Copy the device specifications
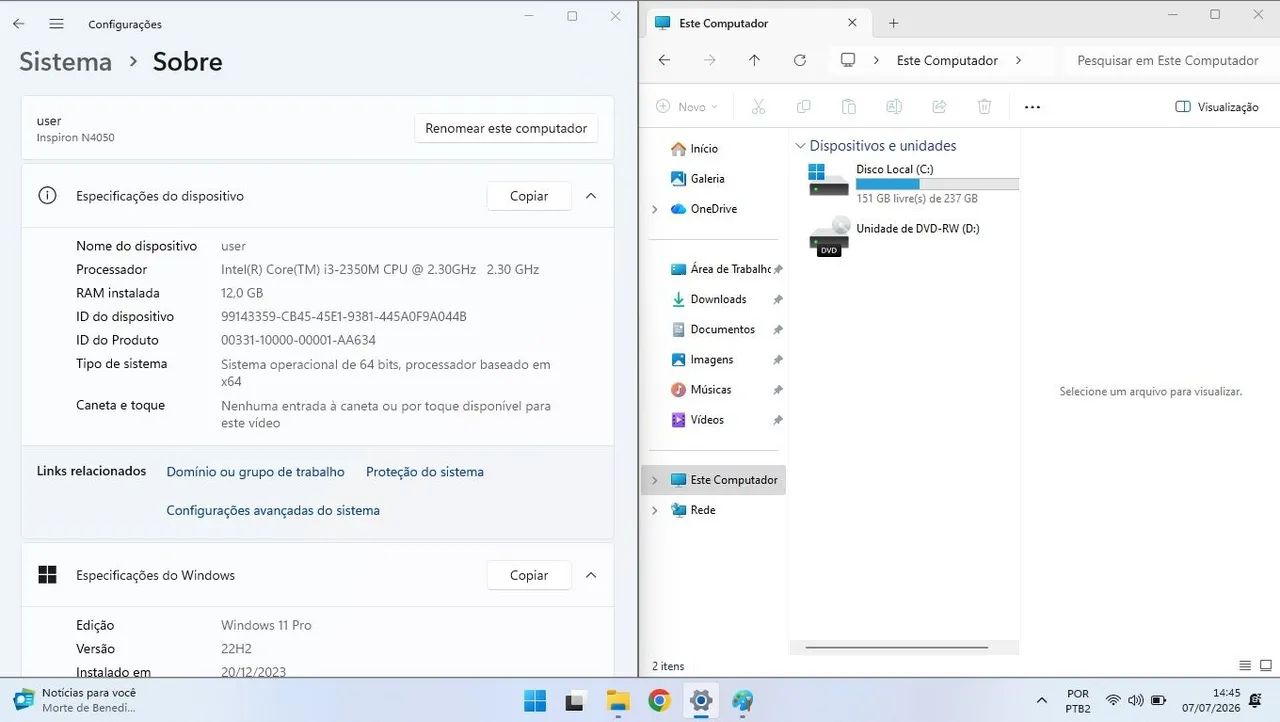This screenshot has height=722, width=1280. click(529, 196)
